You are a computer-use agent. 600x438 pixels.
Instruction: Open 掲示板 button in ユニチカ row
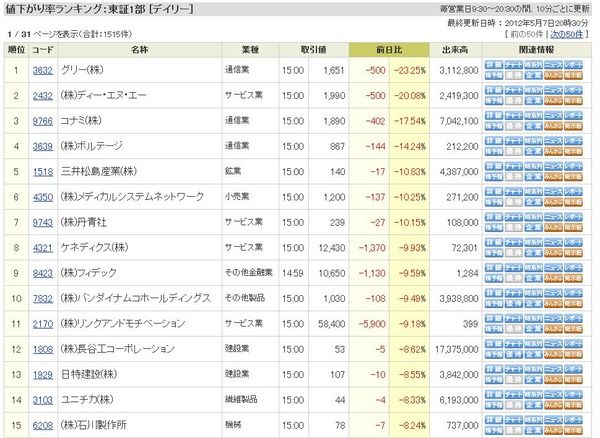point(573,405)
